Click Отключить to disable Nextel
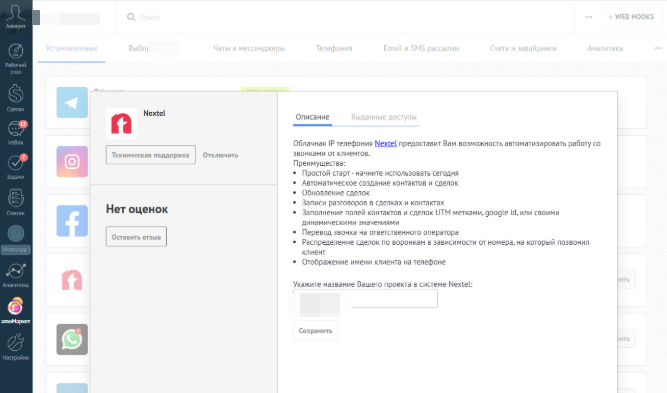The width and height of the screenshot is (667, 393). pos(220,155)
